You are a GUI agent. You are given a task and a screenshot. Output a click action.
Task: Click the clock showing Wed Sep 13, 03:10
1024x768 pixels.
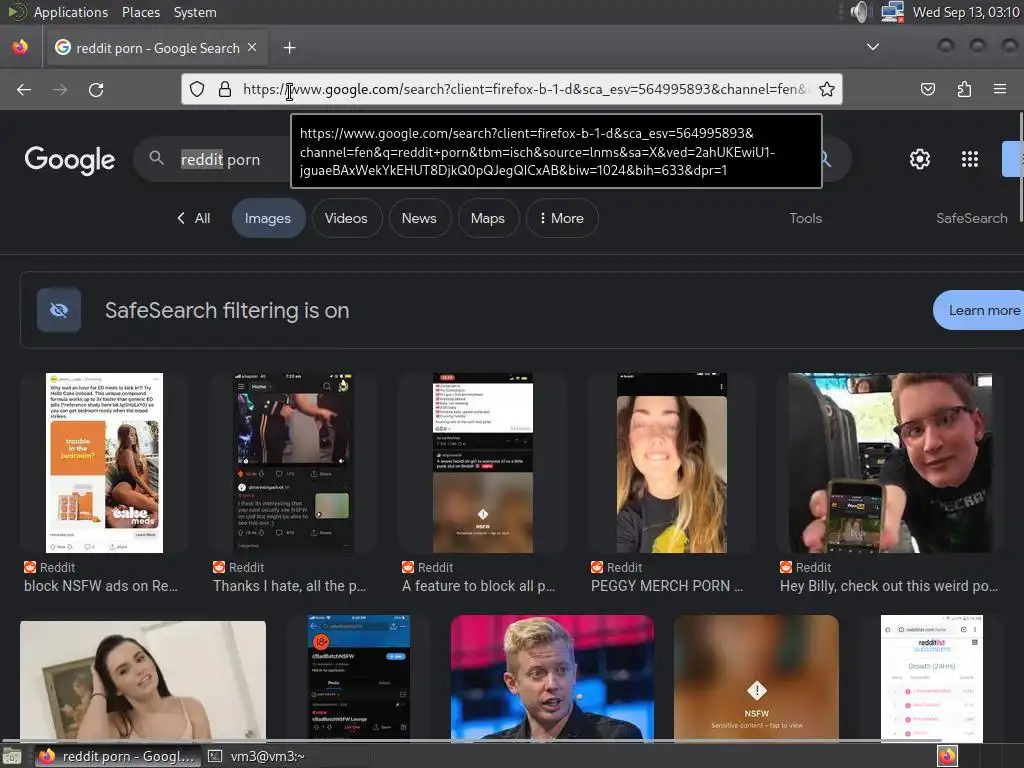coord(966,12)
